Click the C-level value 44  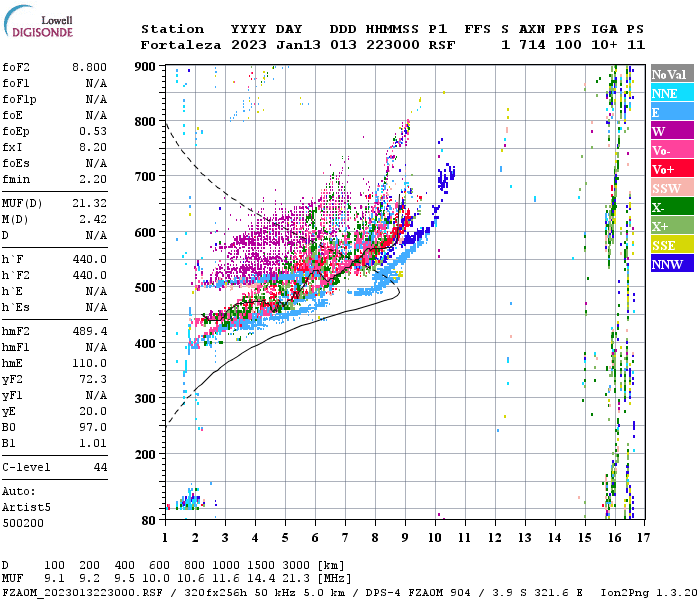click(x=100, y=467)
